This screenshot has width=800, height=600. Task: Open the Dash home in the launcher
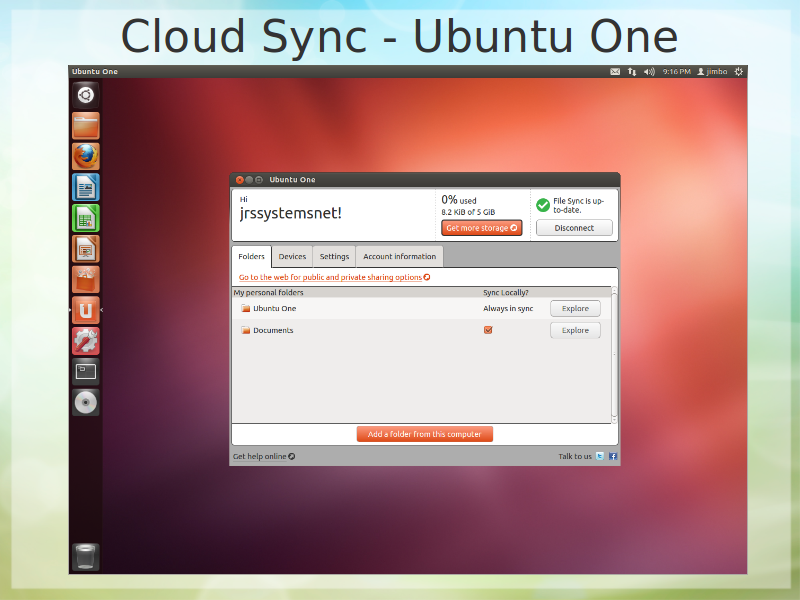86,95
